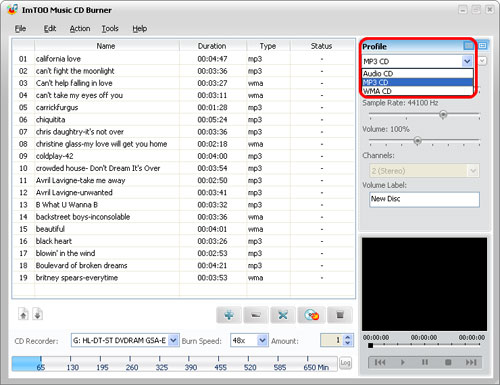Click the move track down arrow icon

pos(38,314)
